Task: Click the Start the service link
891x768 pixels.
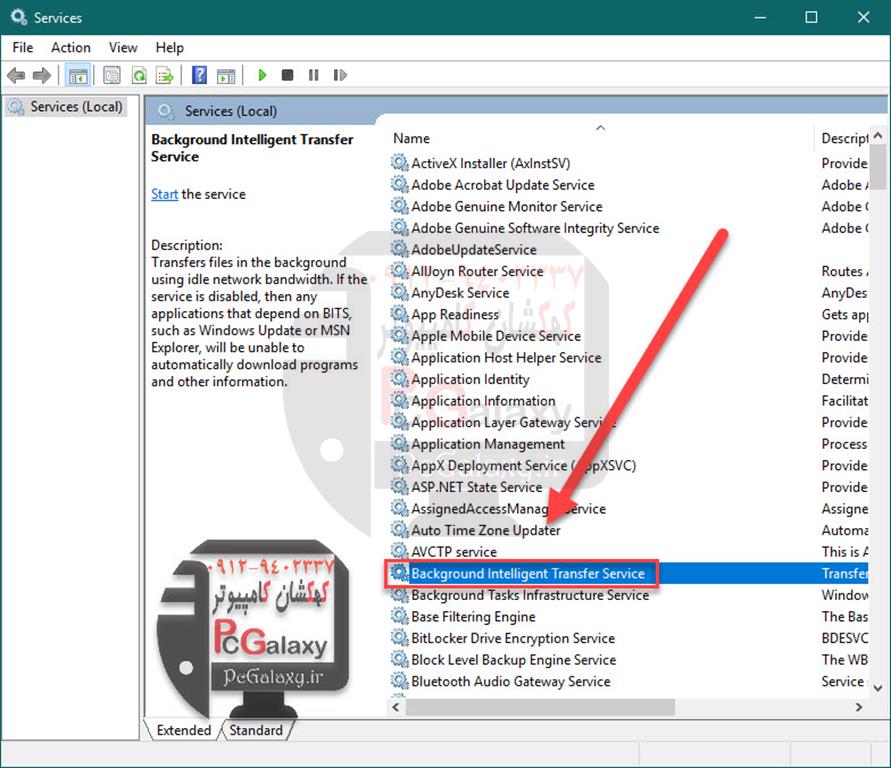Action: click(164, 194)
